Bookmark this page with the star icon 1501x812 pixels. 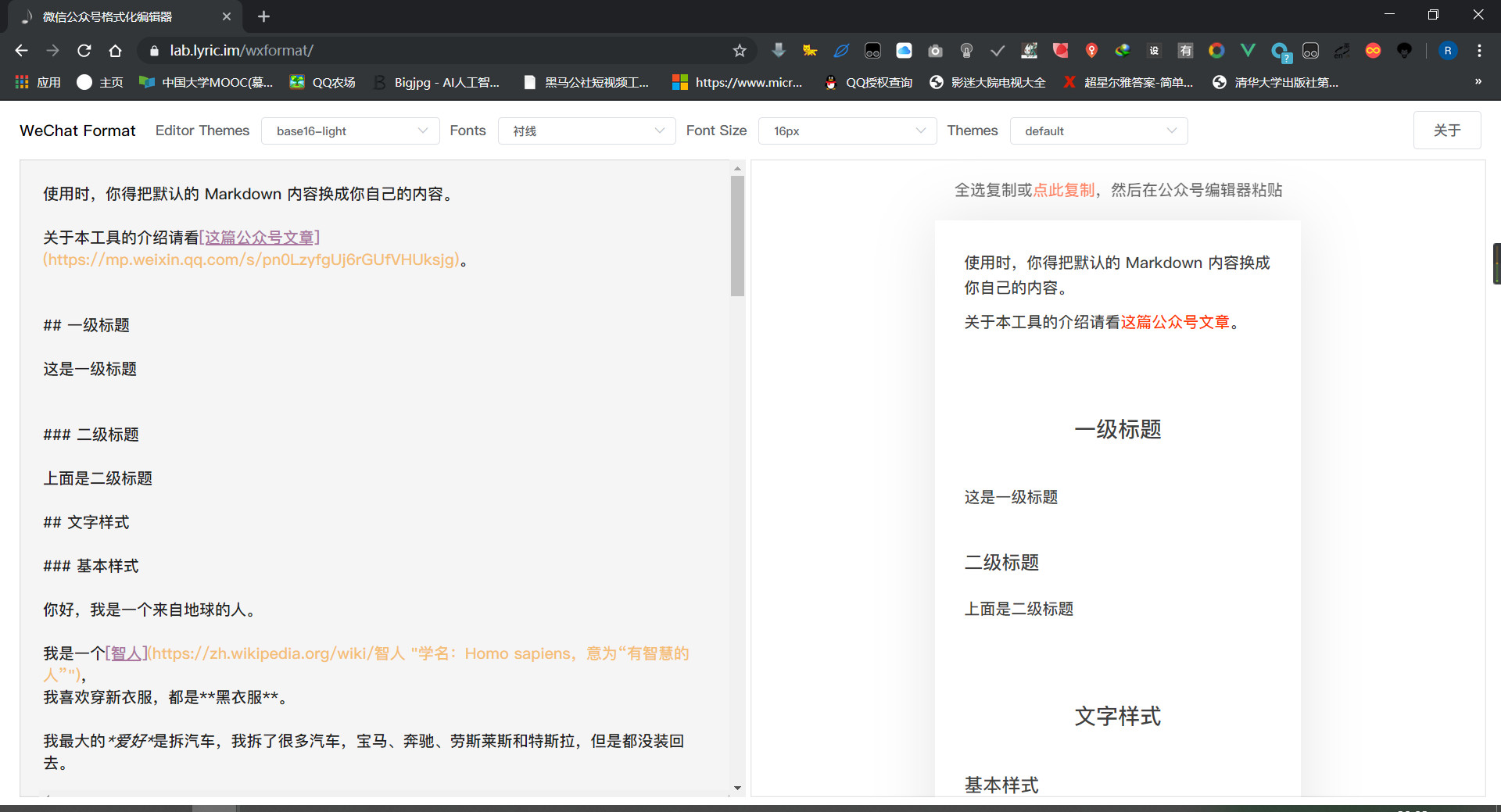pyautogui.click(x=739, y=51)
